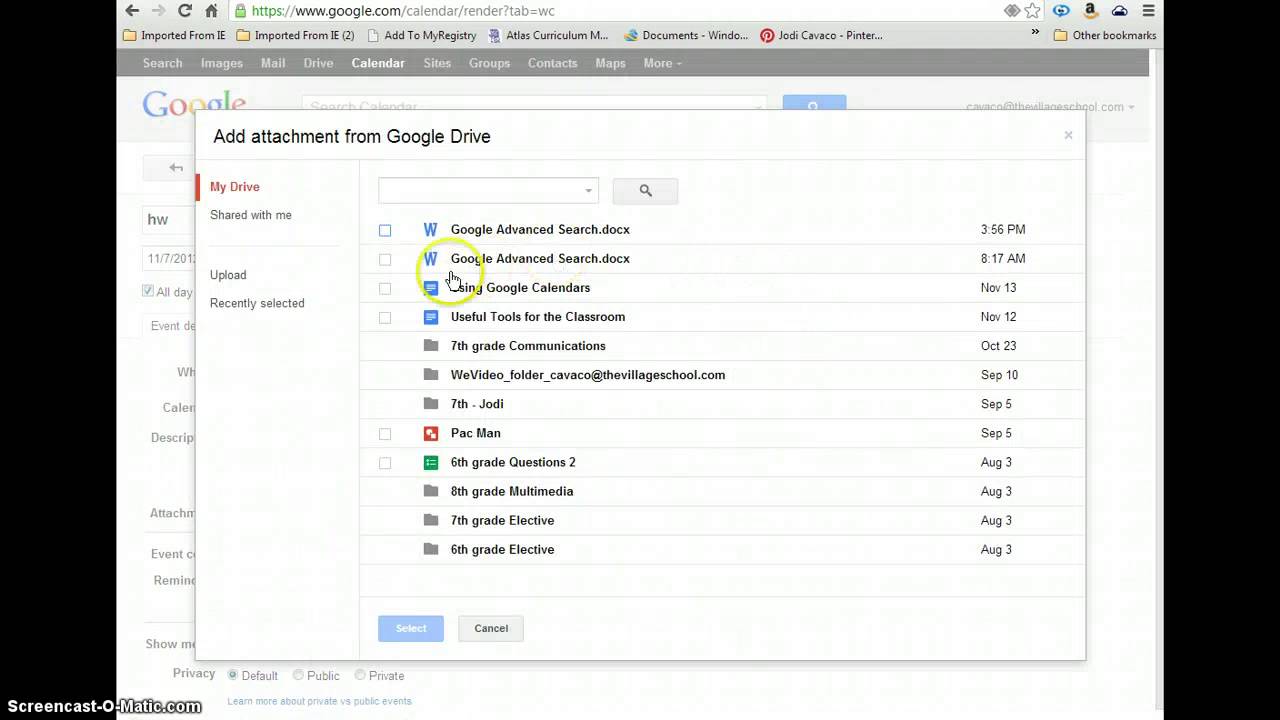Click folder icon for 7th grade Elective

pos(431,520)
